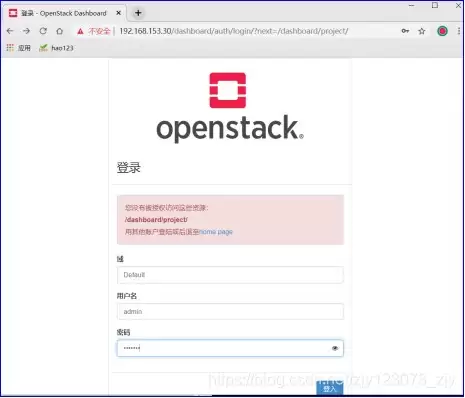Focus the password input field
This screenshot has width=465, height=398.
pos(230,348)
